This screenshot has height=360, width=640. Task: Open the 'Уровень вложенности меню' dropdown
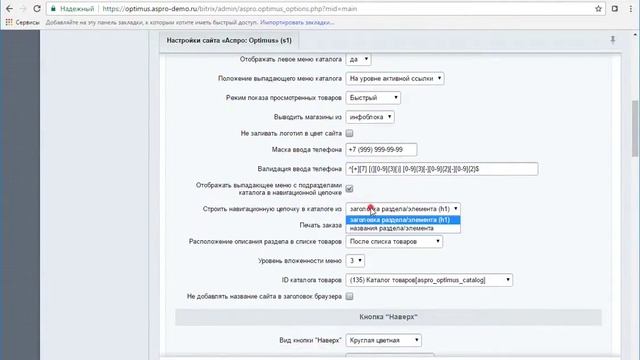tap(355, 260)
